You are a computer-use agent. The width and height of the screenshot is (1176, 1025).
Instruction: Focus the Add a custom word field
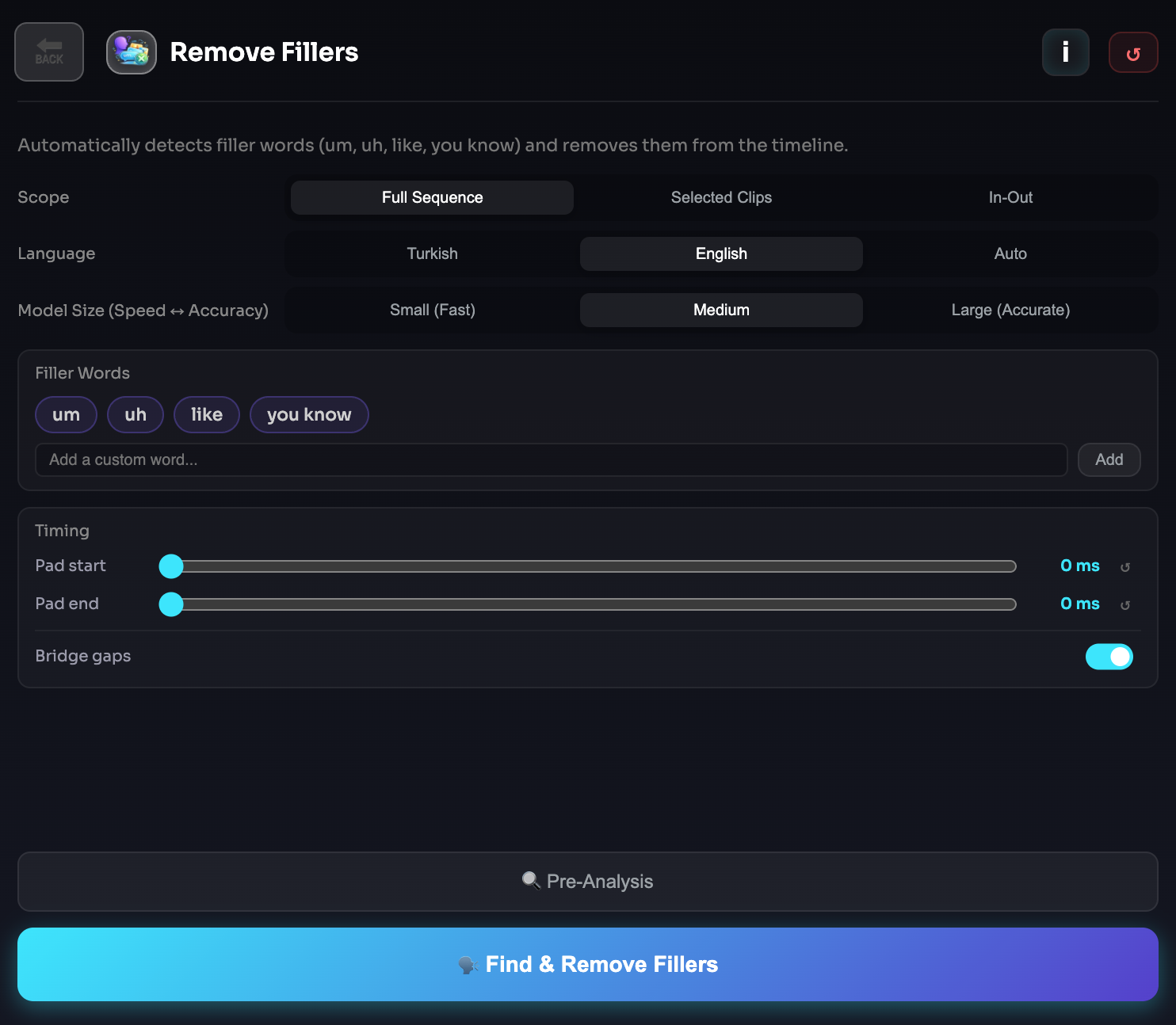(x=551, y=459)
